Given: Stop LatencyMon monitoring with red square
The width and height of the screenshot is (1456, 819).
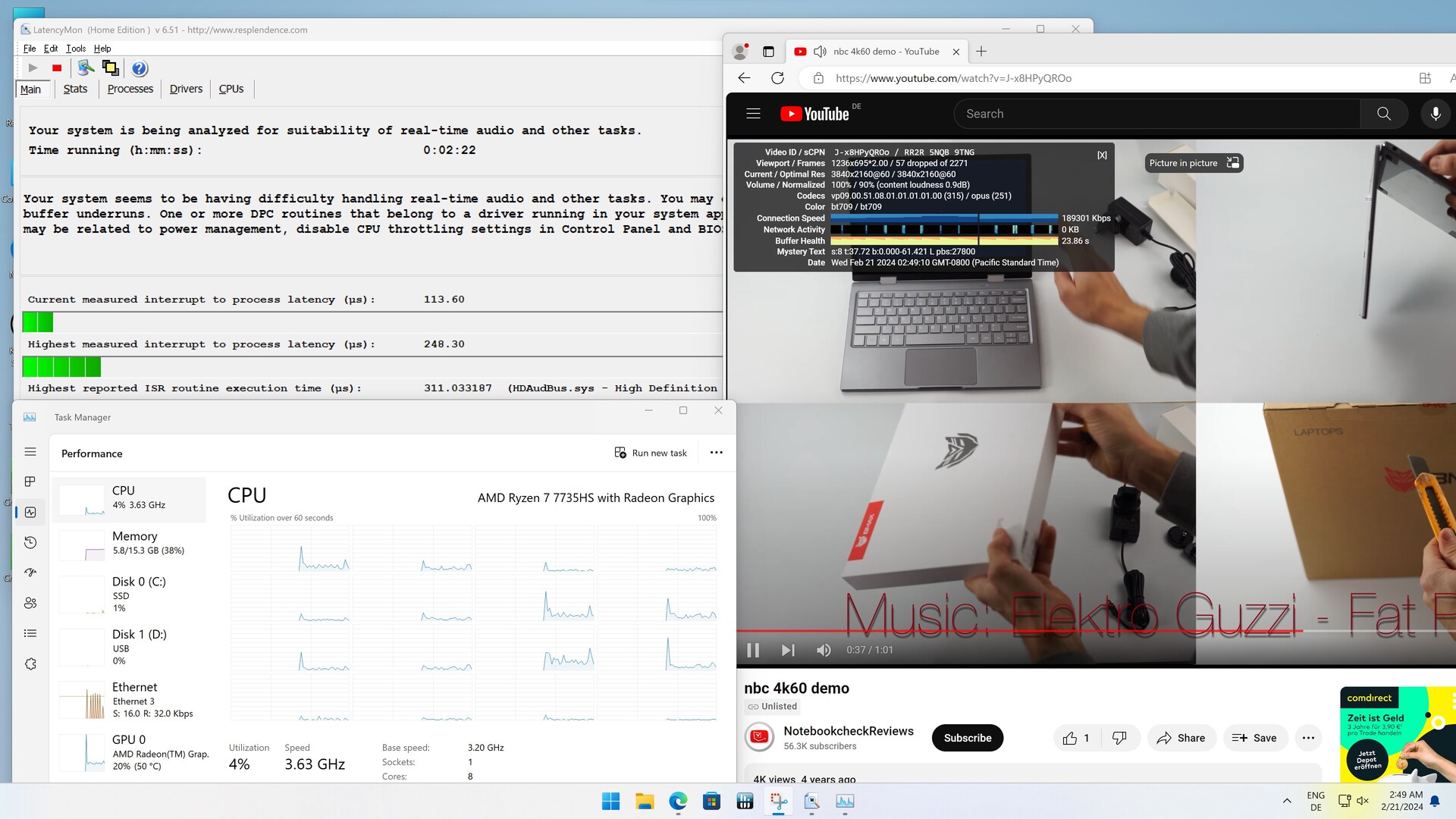Looking at the screenshot, I should click(57, 68).
